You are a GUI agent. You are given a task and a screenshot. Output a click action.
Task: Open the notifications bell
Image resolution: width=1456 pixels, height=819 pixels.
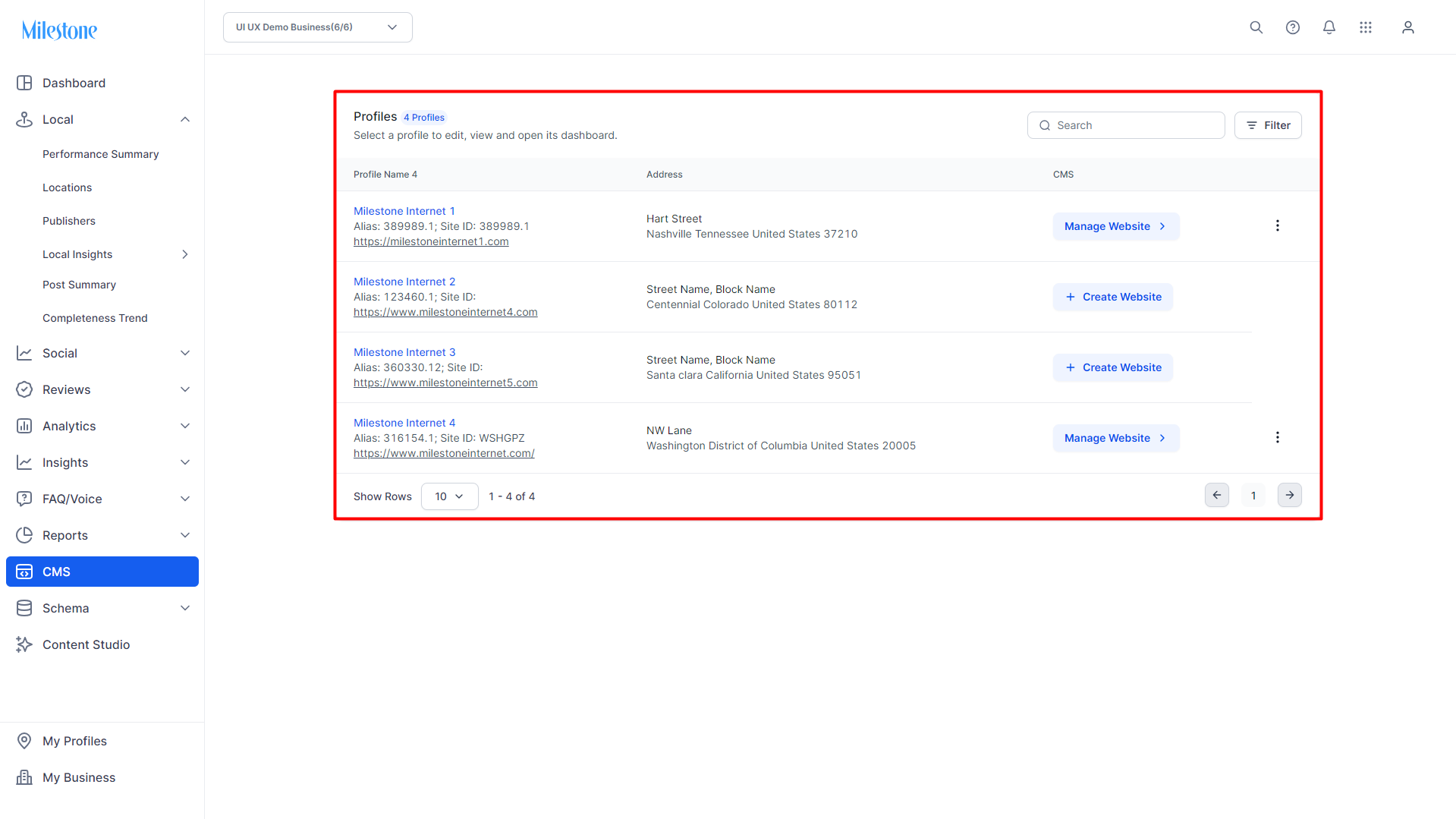pos(1329,27)
